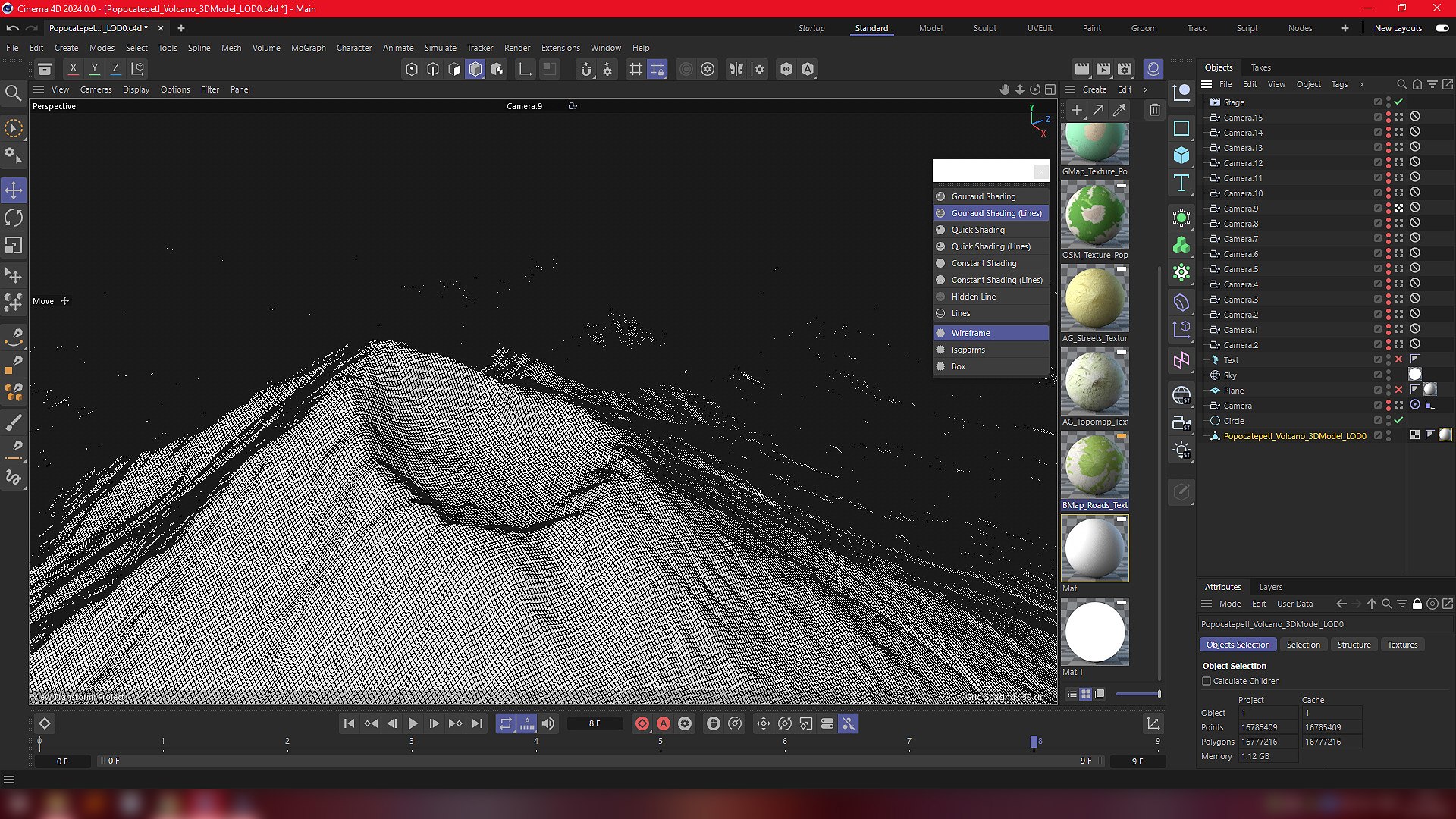Click the search magnifier icon at top left
Image resolution: width=1456 pixels, height=819 pixels.
[14, 93]
